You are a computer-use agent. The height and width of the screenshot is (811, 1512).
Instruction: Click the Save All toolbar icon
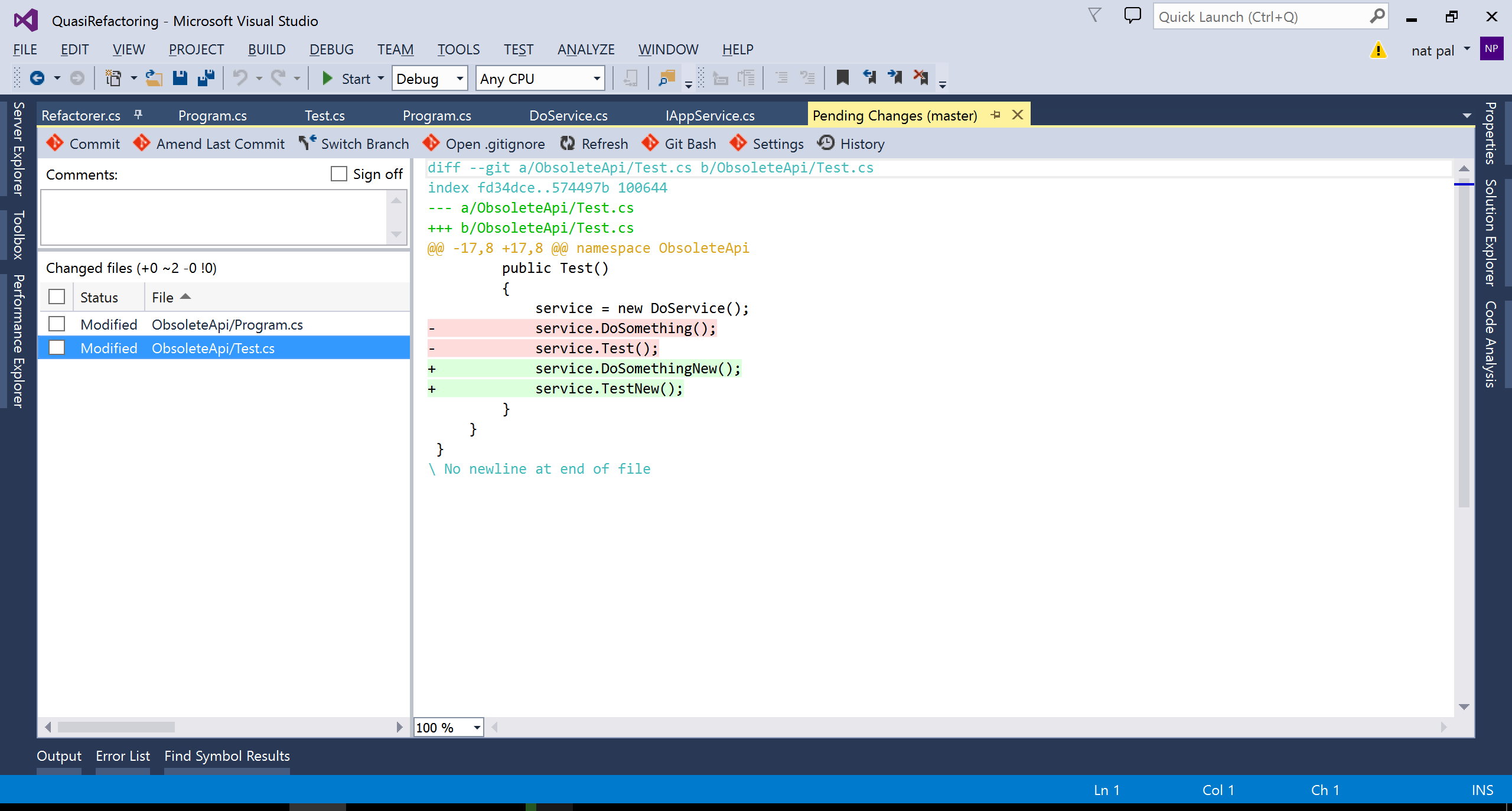point(206,78)
